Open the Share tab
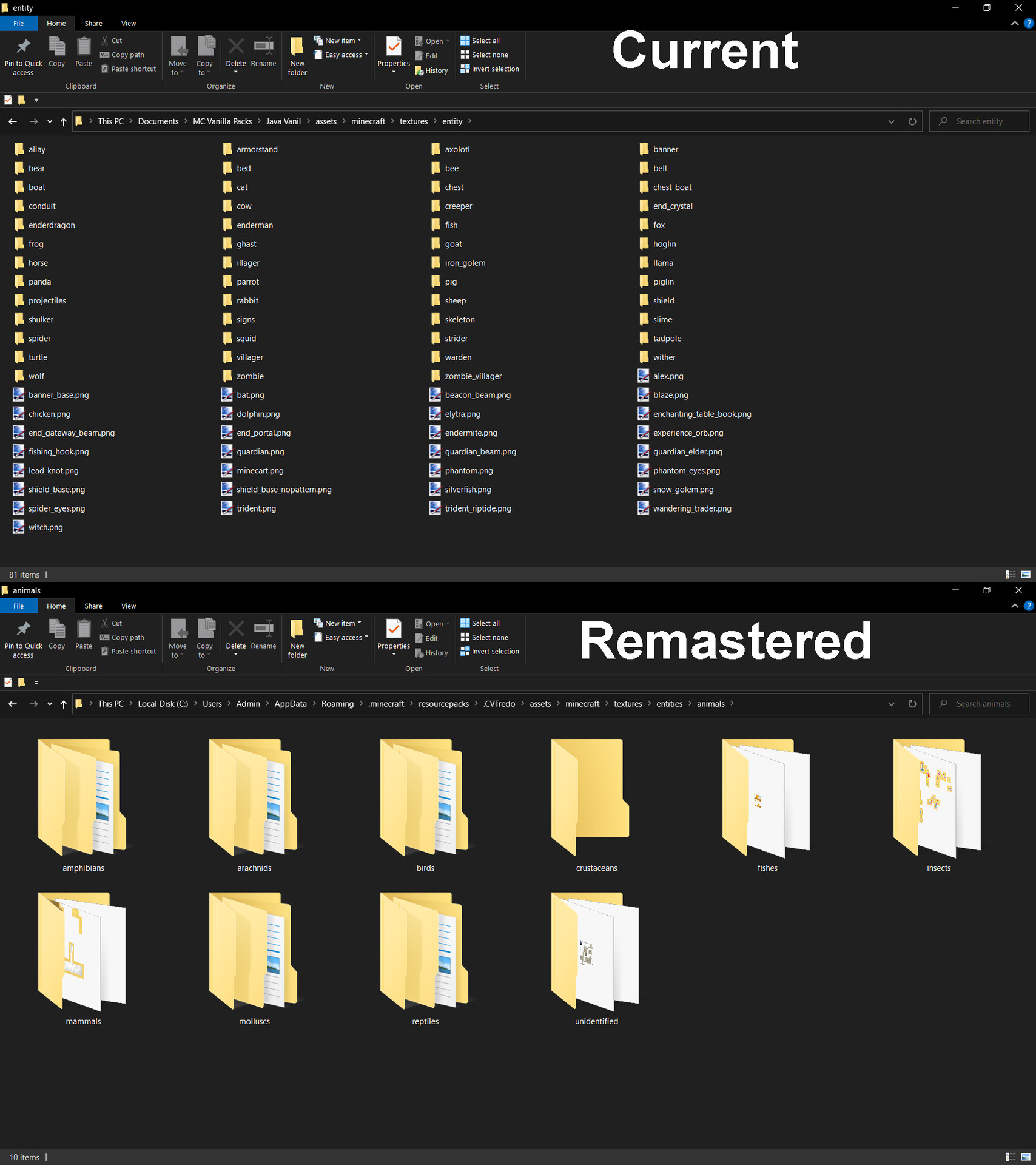The height and width of the screenshot is (1165, 1036). [x=93, y=23]
